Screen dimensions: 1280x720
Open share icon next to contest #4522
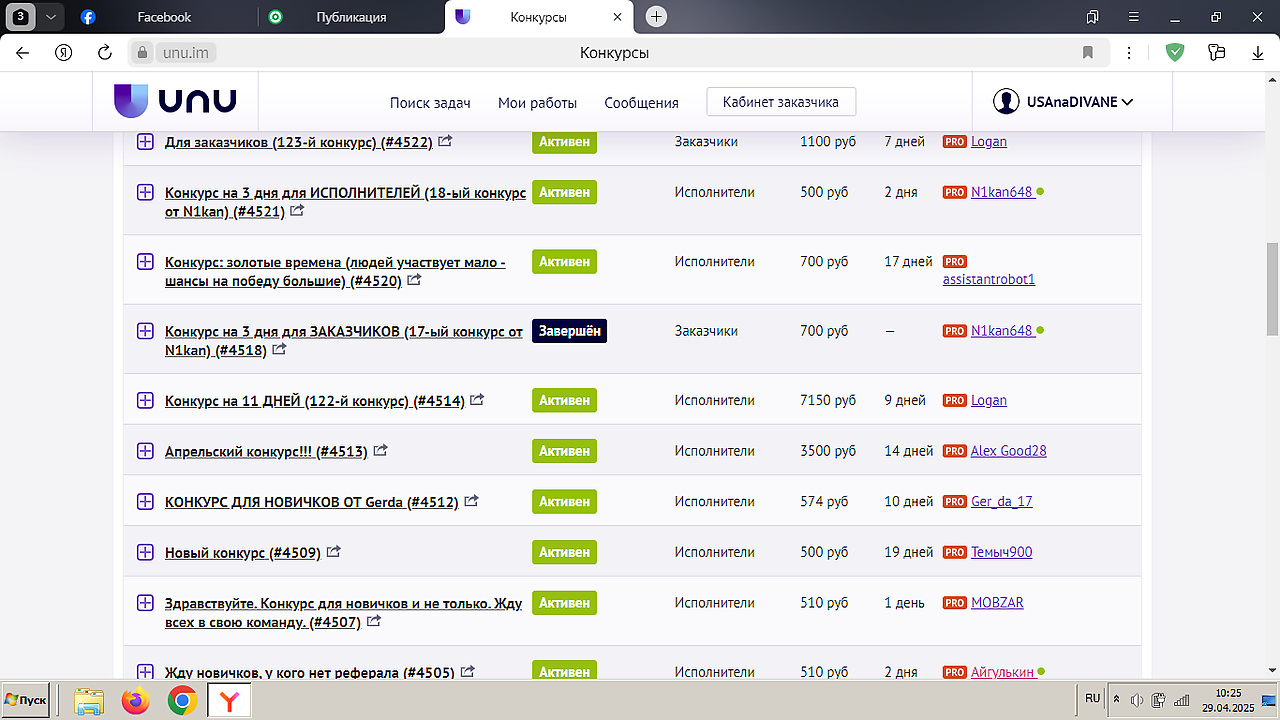[x=445, y=142]
